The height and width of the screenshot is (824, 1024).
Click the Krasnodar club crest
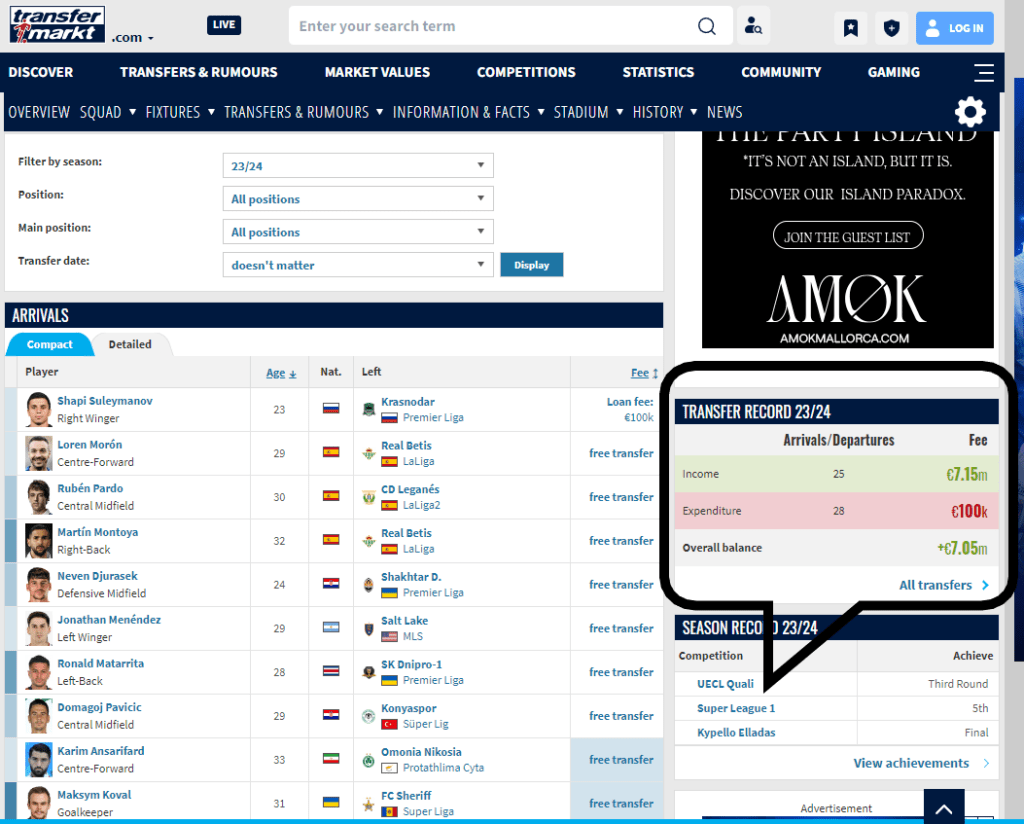(x=369, y=410)
